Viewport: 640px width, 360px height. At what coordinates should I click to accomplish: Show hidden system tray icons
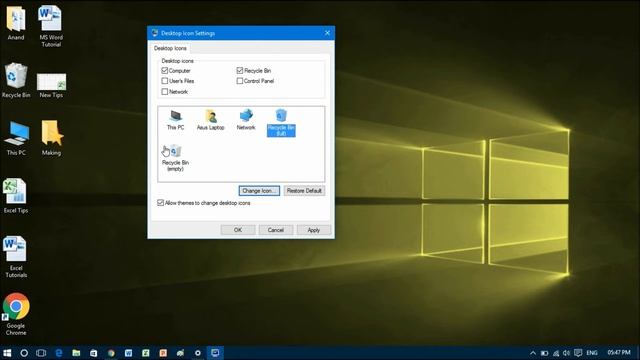[533, 353]
